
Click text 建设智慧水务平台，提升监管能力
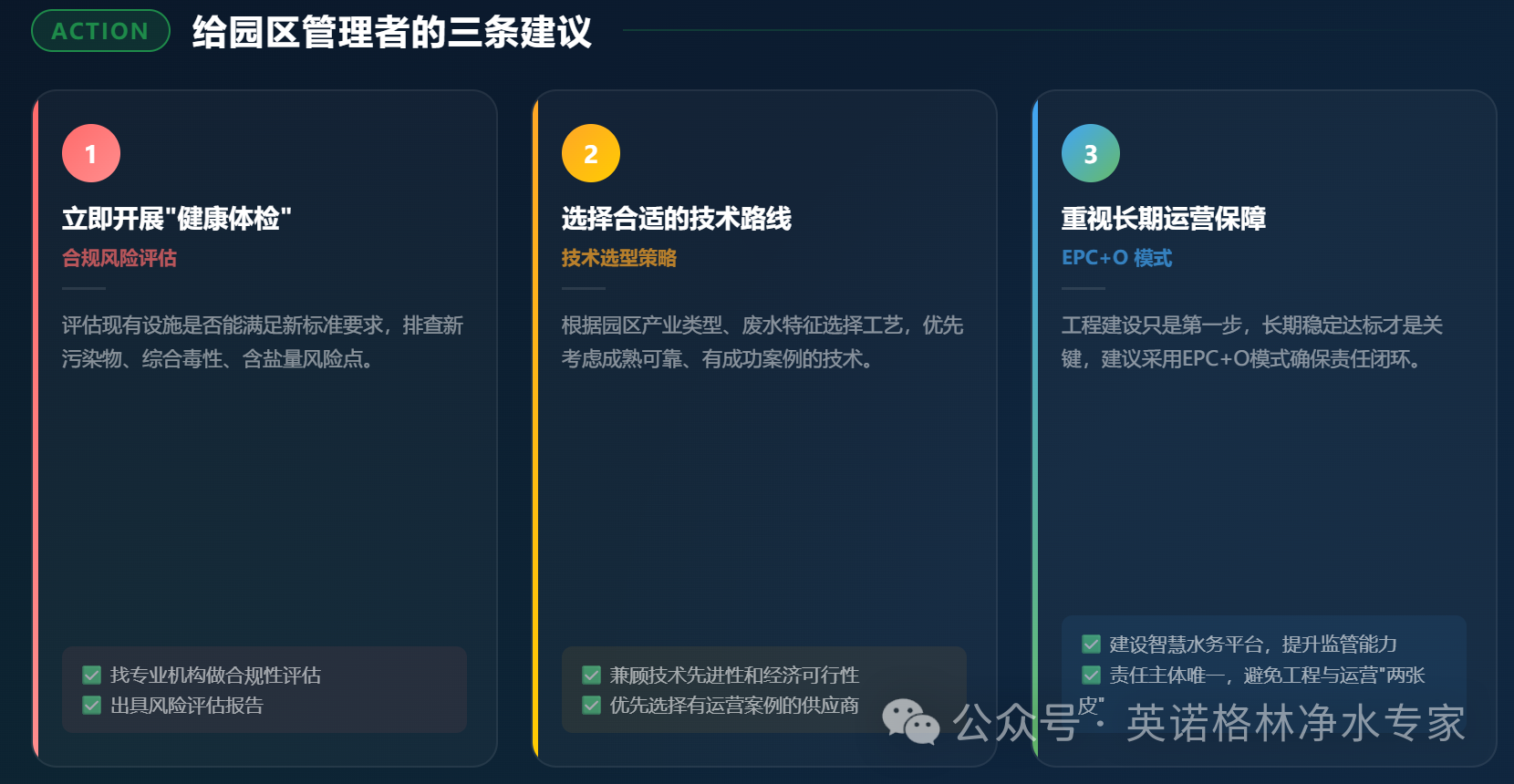pos(1253,645)
